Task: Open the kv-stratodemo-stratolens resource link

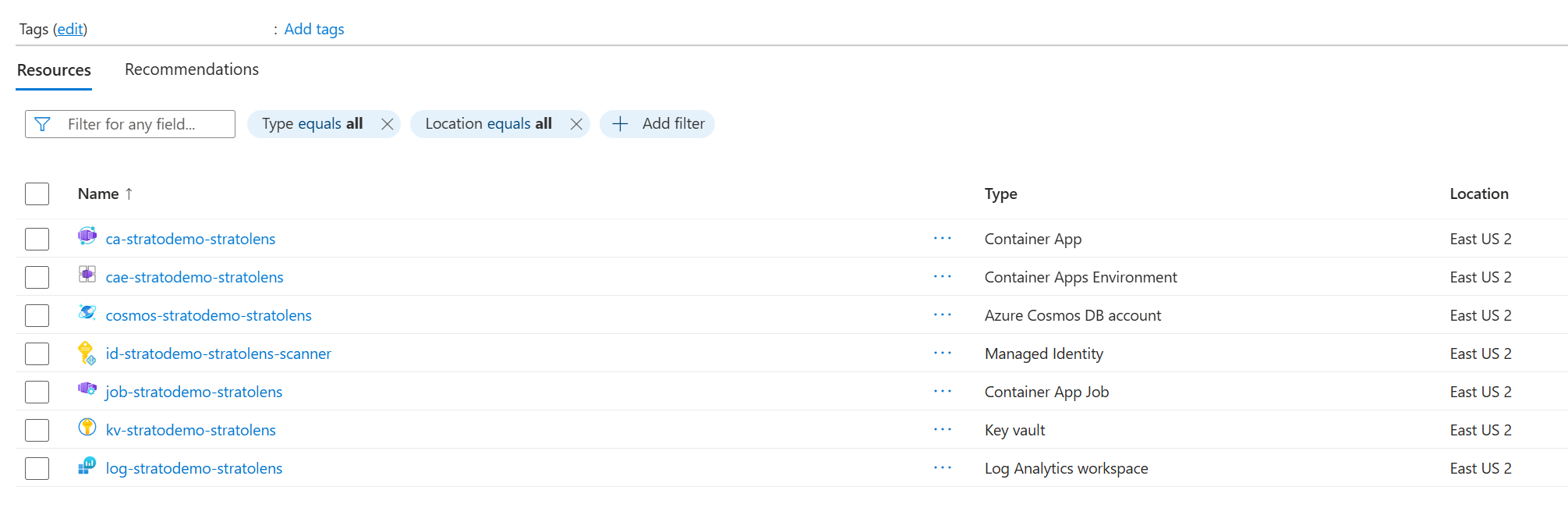Action: click(x=190, y=430)
